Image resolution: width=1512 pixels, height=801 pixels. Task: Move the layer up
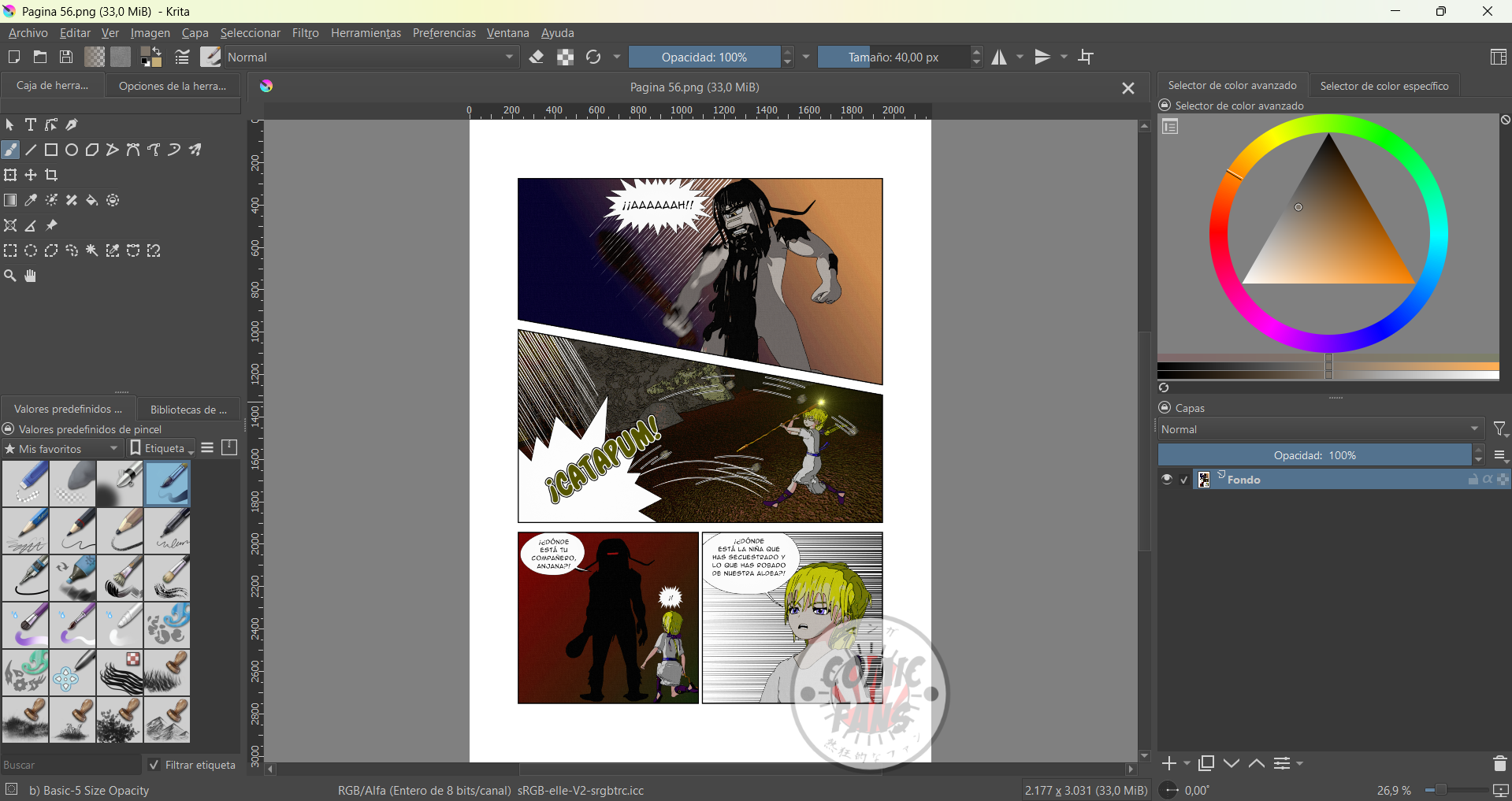(1257, 763)
